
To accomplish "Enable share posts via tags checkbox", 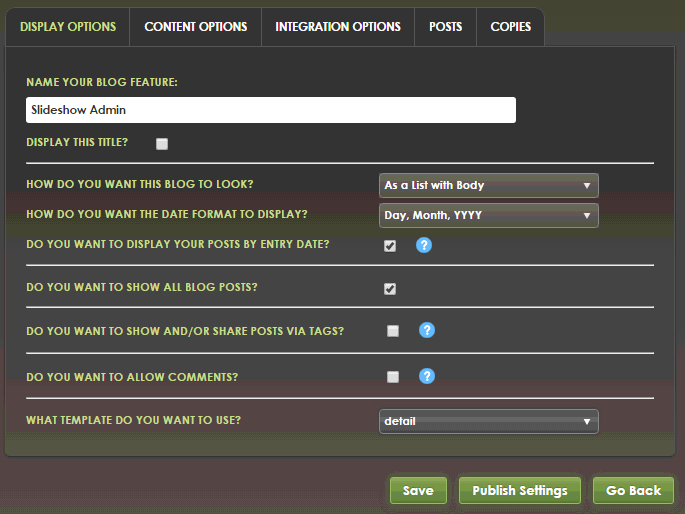I will tap(393, 331).
